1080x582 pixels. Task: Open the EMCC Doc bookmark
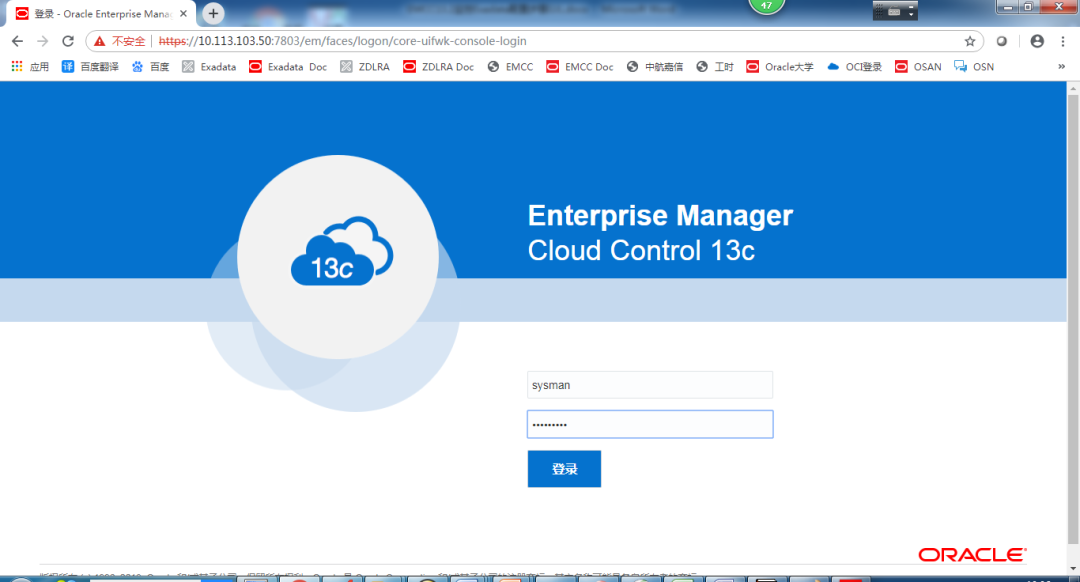click(x=580, y=67)
